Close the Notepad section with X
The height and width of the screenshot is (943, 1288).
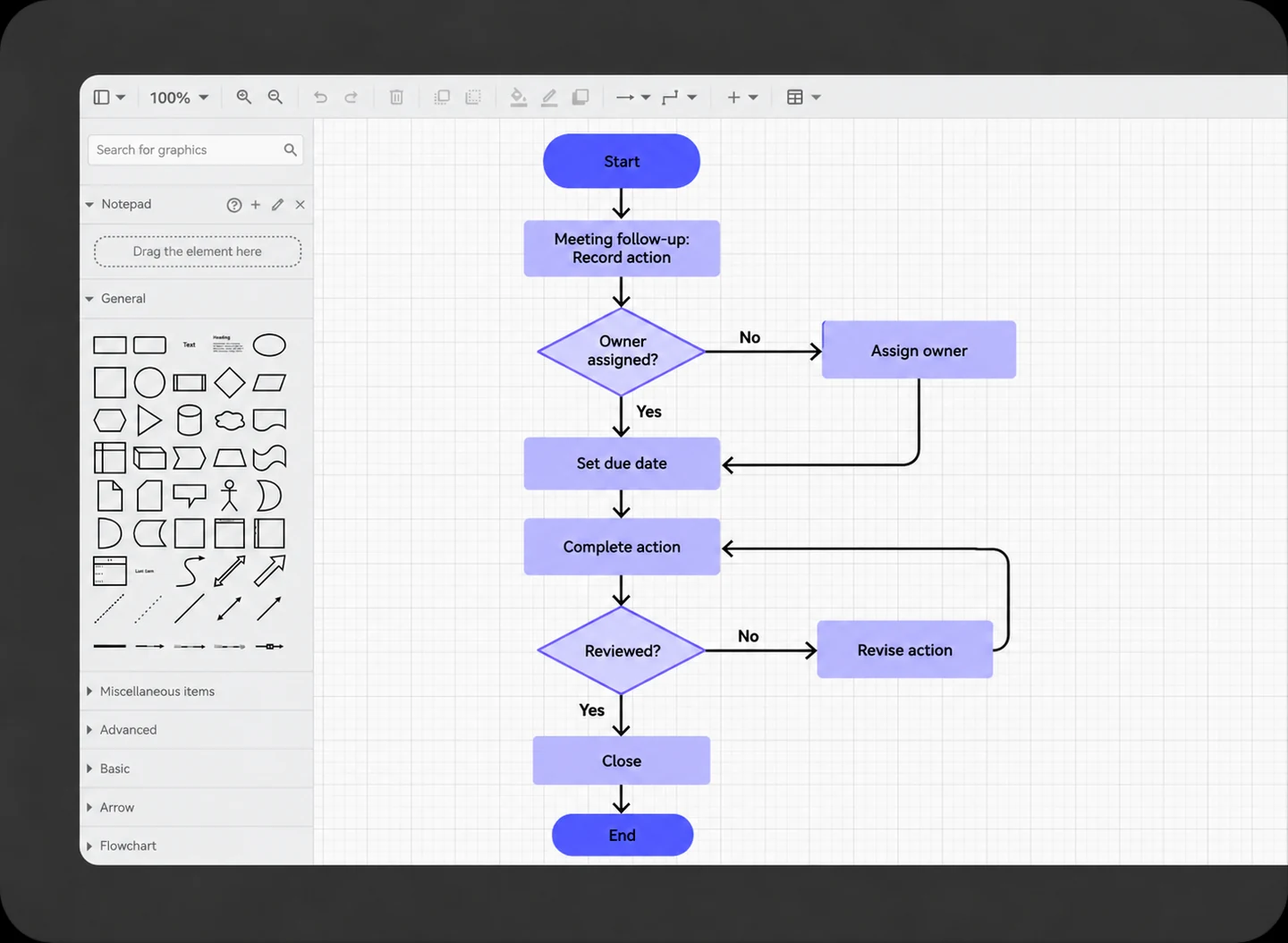coord(301,205)
